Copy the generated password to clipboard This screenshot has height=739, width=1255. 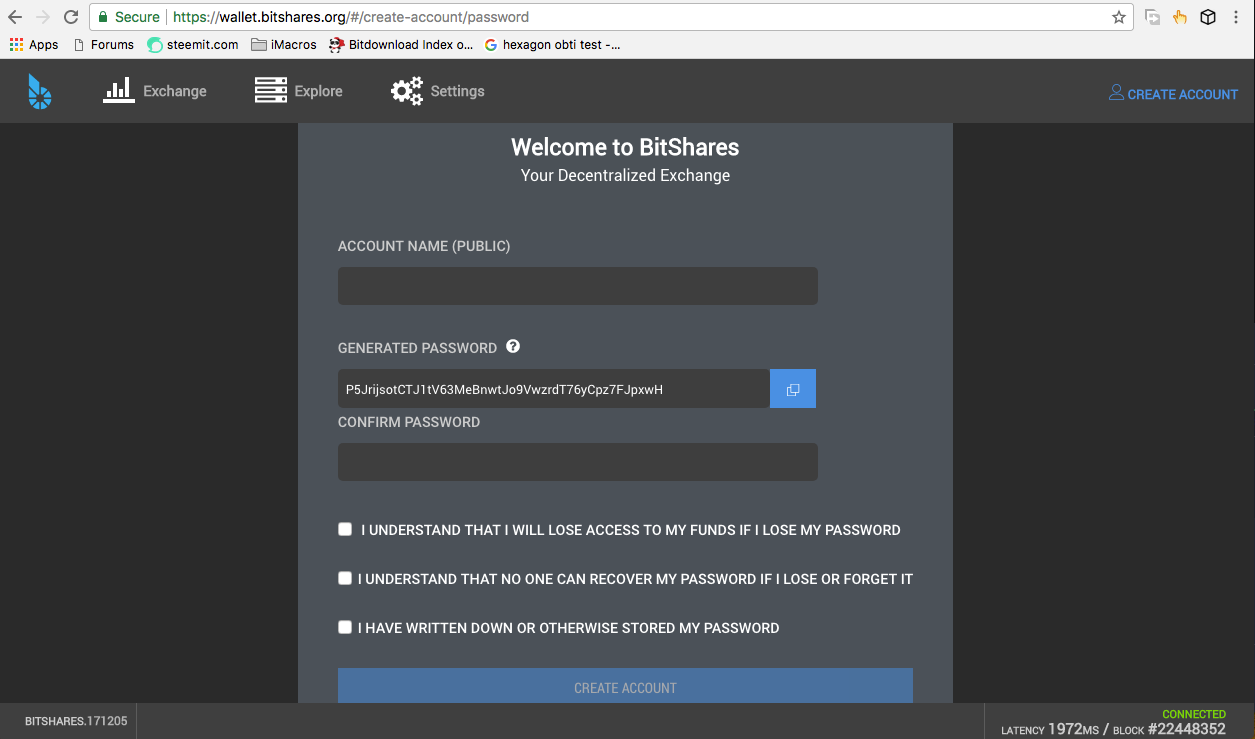793,389
